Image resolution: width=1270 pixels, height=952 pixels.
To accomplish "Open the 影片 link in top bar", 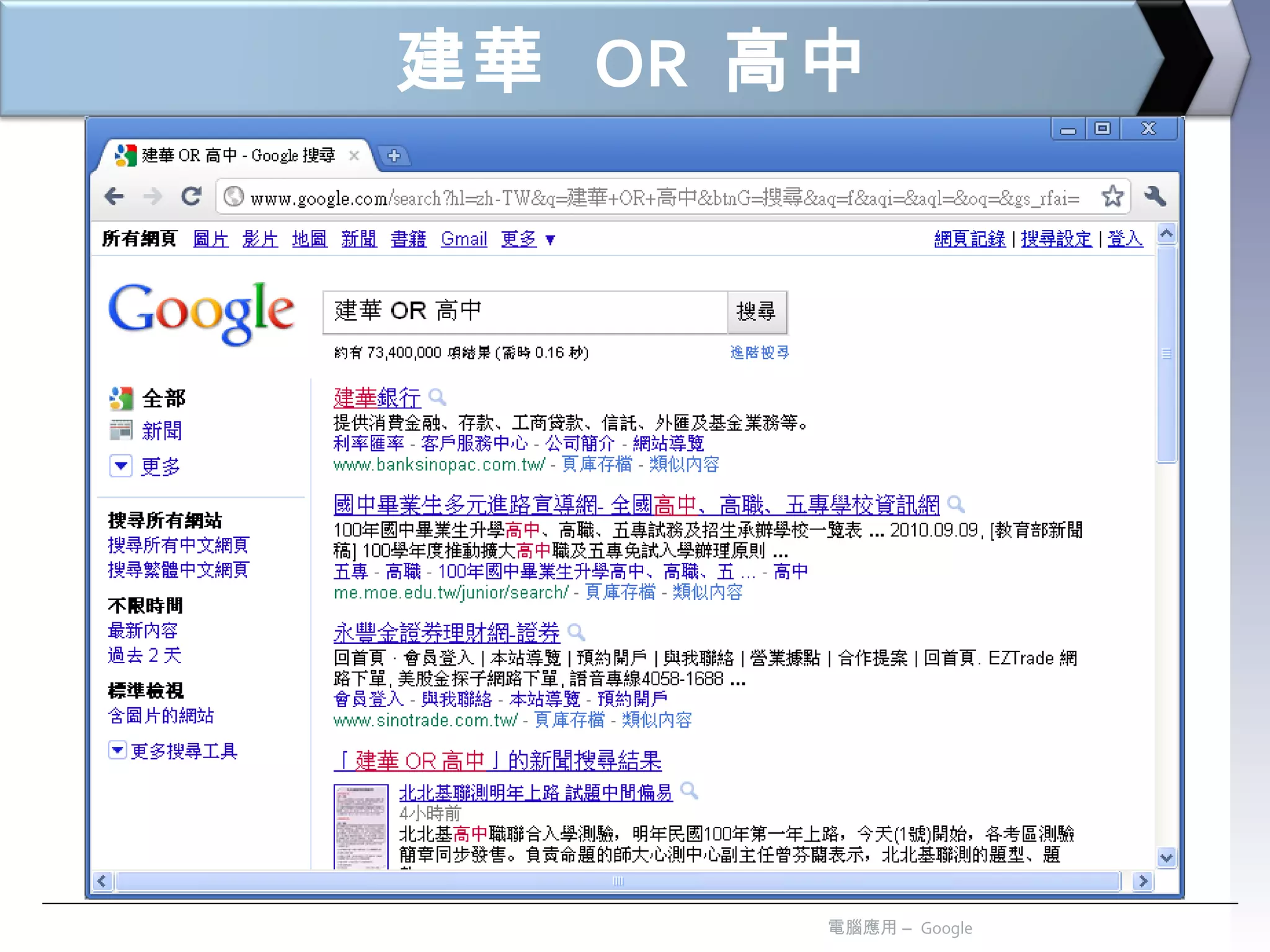I will coord(260,239).
